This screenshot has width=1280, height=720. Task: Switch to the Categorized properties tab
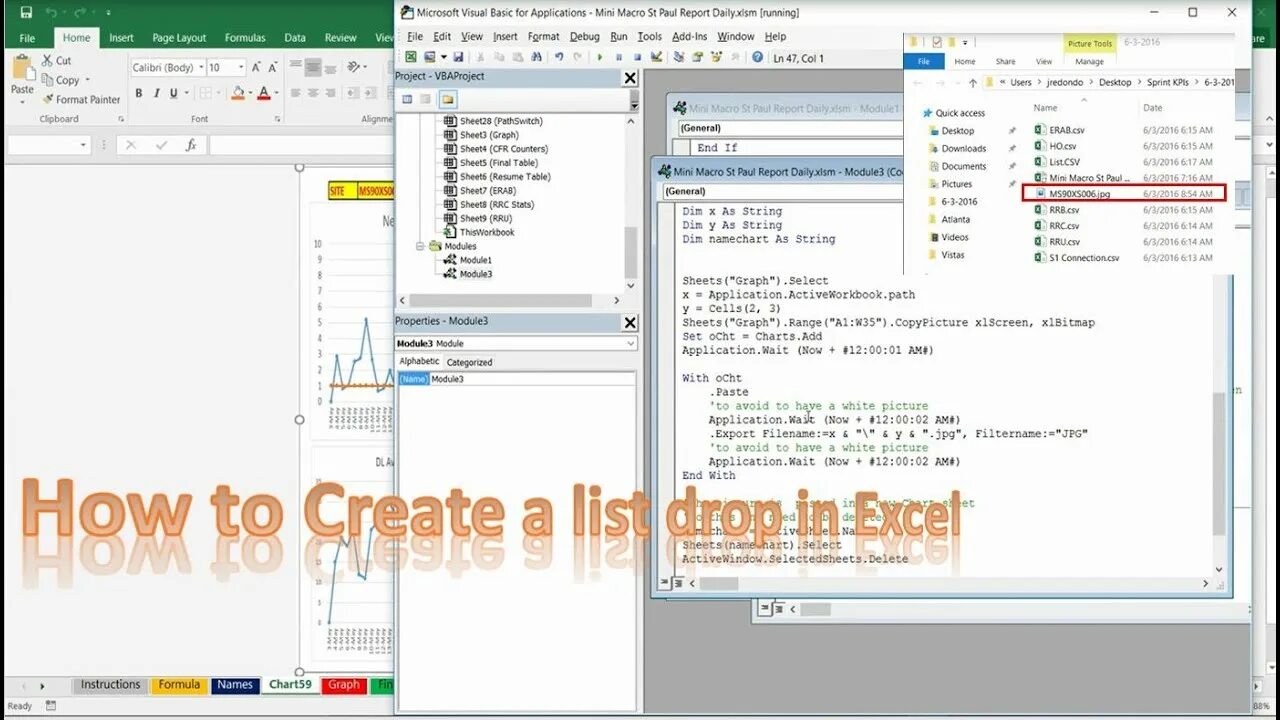coord(469,362)
